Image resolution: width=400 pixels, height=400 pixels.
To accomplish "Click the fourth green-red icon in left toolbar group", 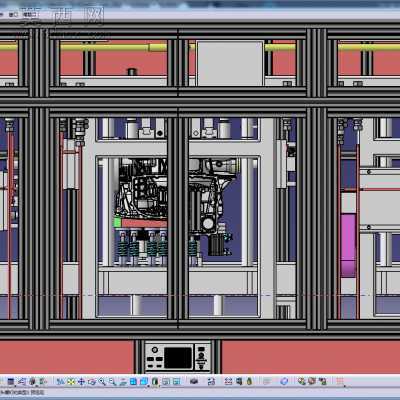I will pos(43,381).
